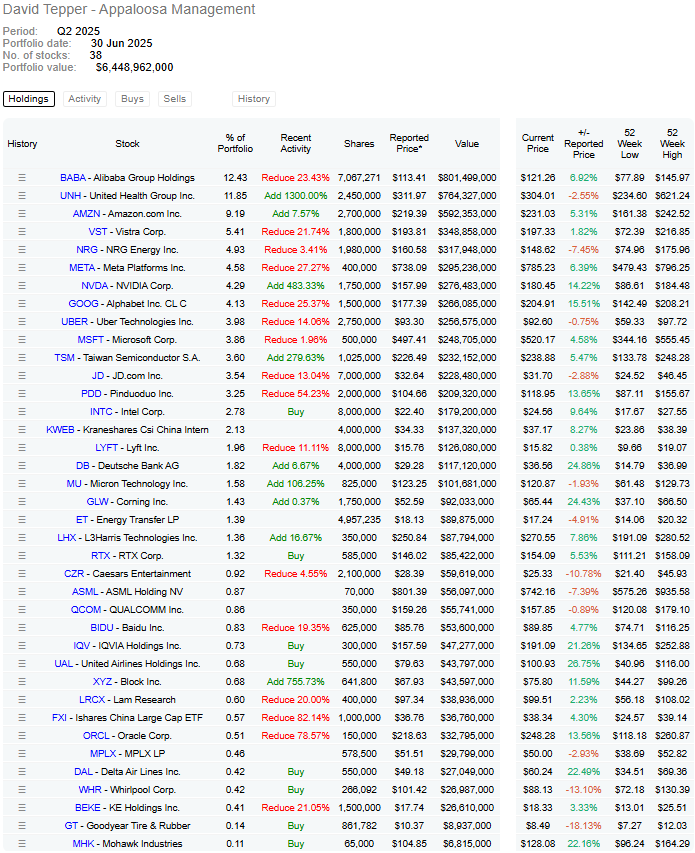Open NVDA - NVIDIA Corp. link
The height and width of the screenshot is (853, 695).
pyautogui.click(x=127, y=286)
